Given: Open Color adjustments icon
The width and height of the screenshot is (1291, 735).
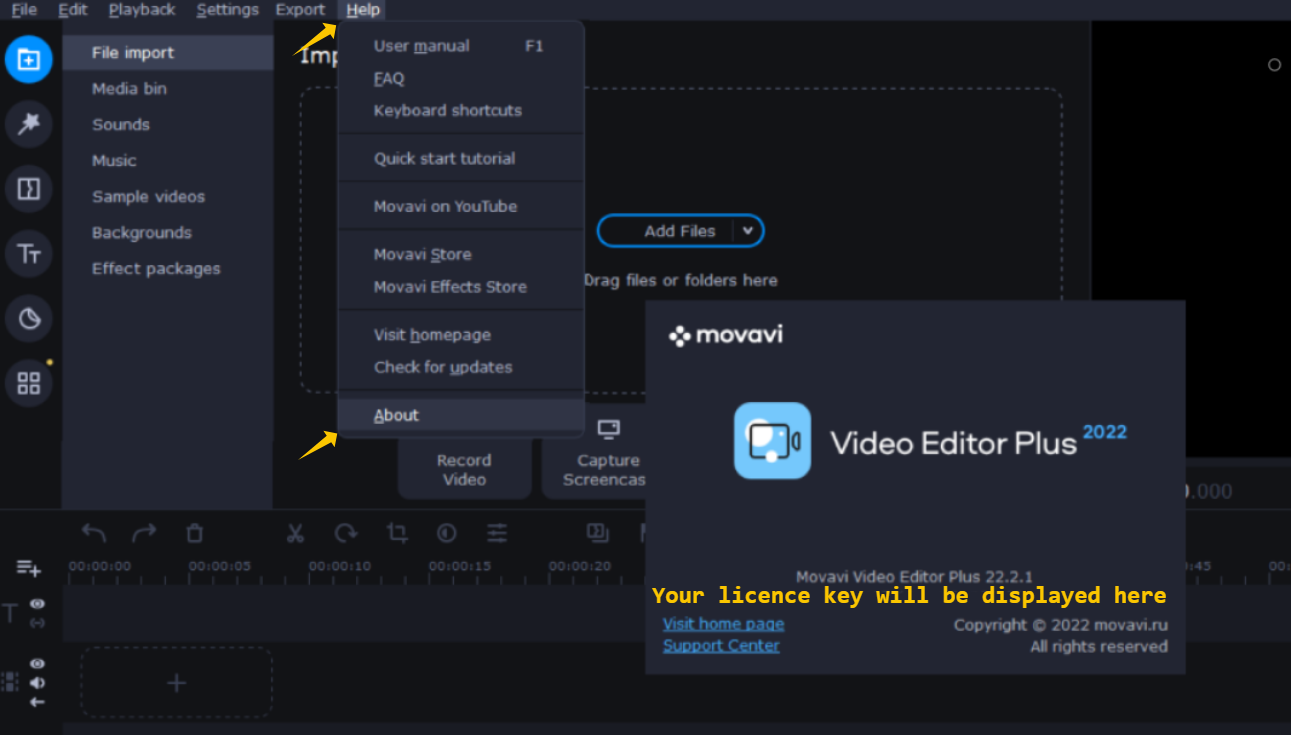Looking at the screenshot, I should click(x=447, y=533).
